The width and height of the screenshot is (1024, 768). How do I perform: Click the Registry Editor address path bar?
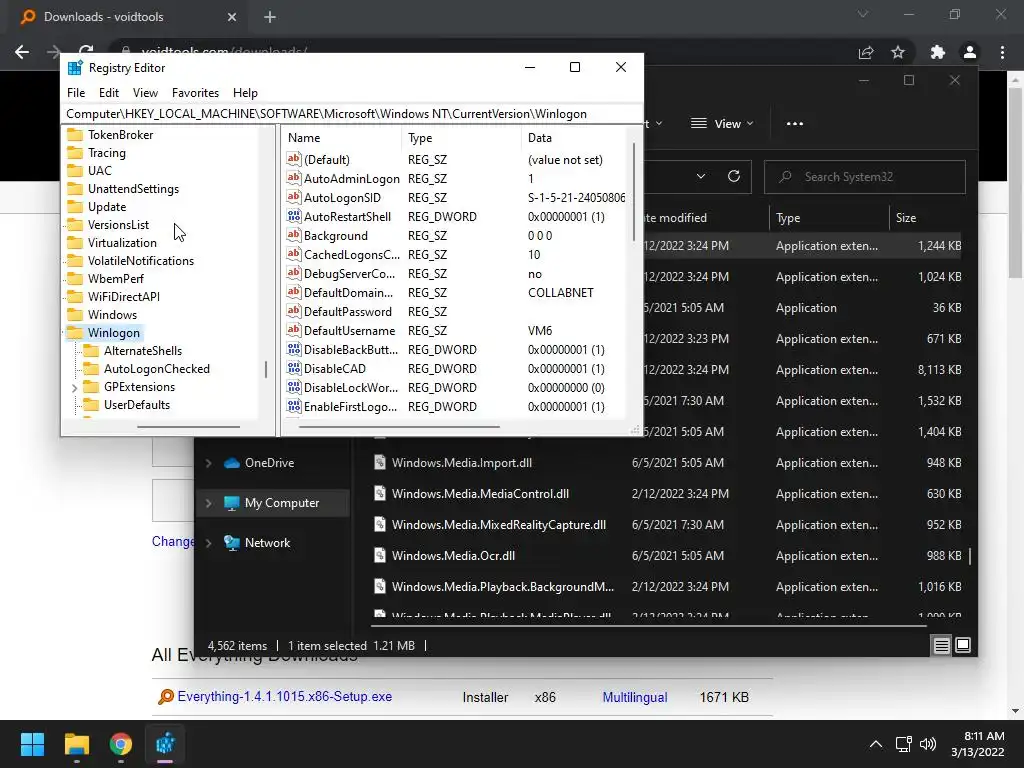click(351, 114)
